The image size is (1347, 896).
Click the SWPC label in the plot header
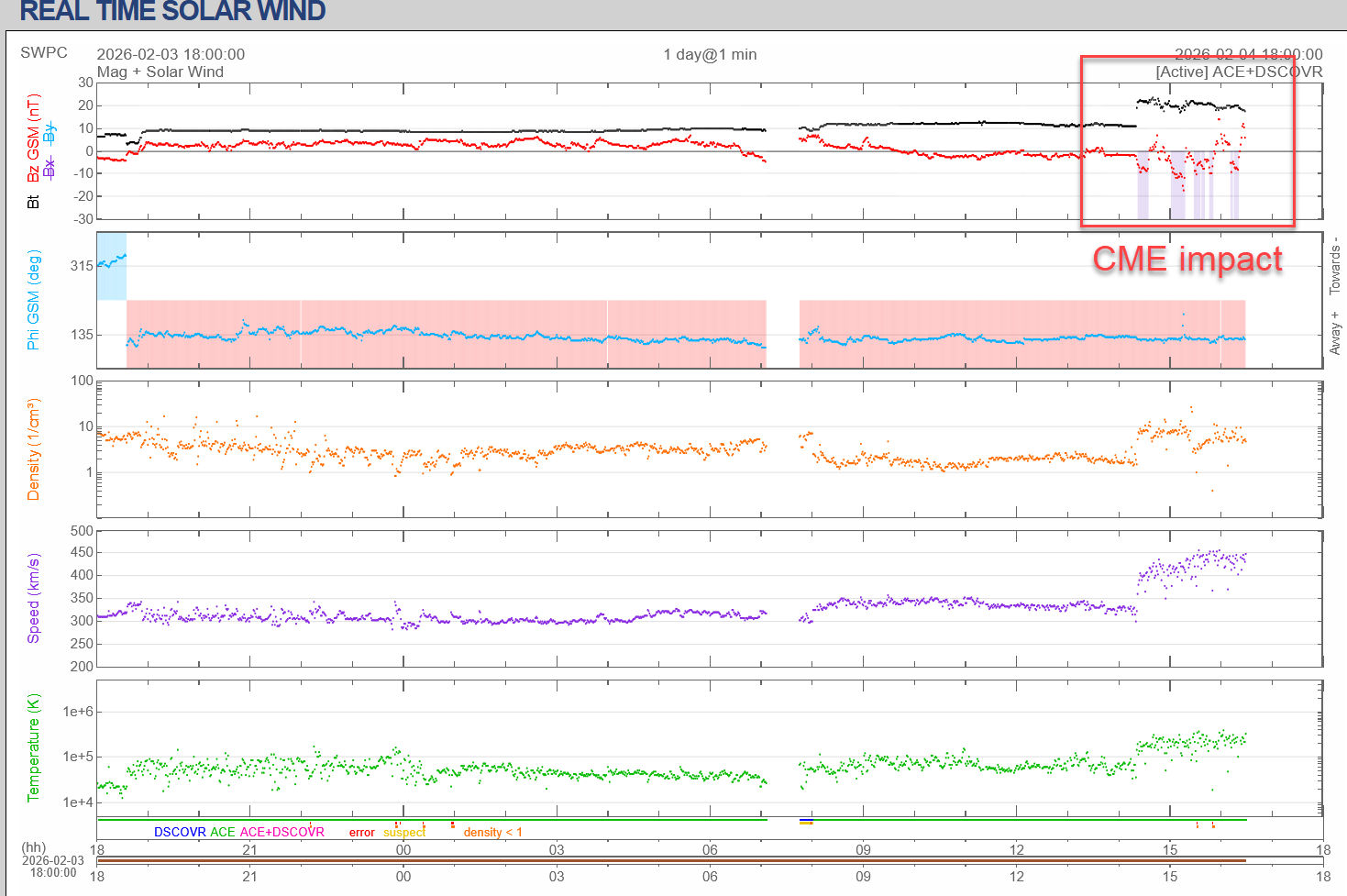[x=44, y=52]
